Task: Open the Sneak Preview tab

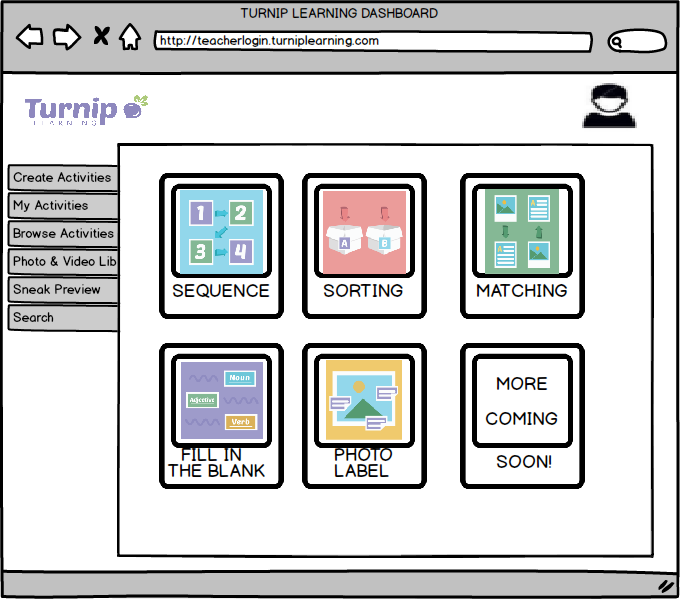Action: coord(63,289)
